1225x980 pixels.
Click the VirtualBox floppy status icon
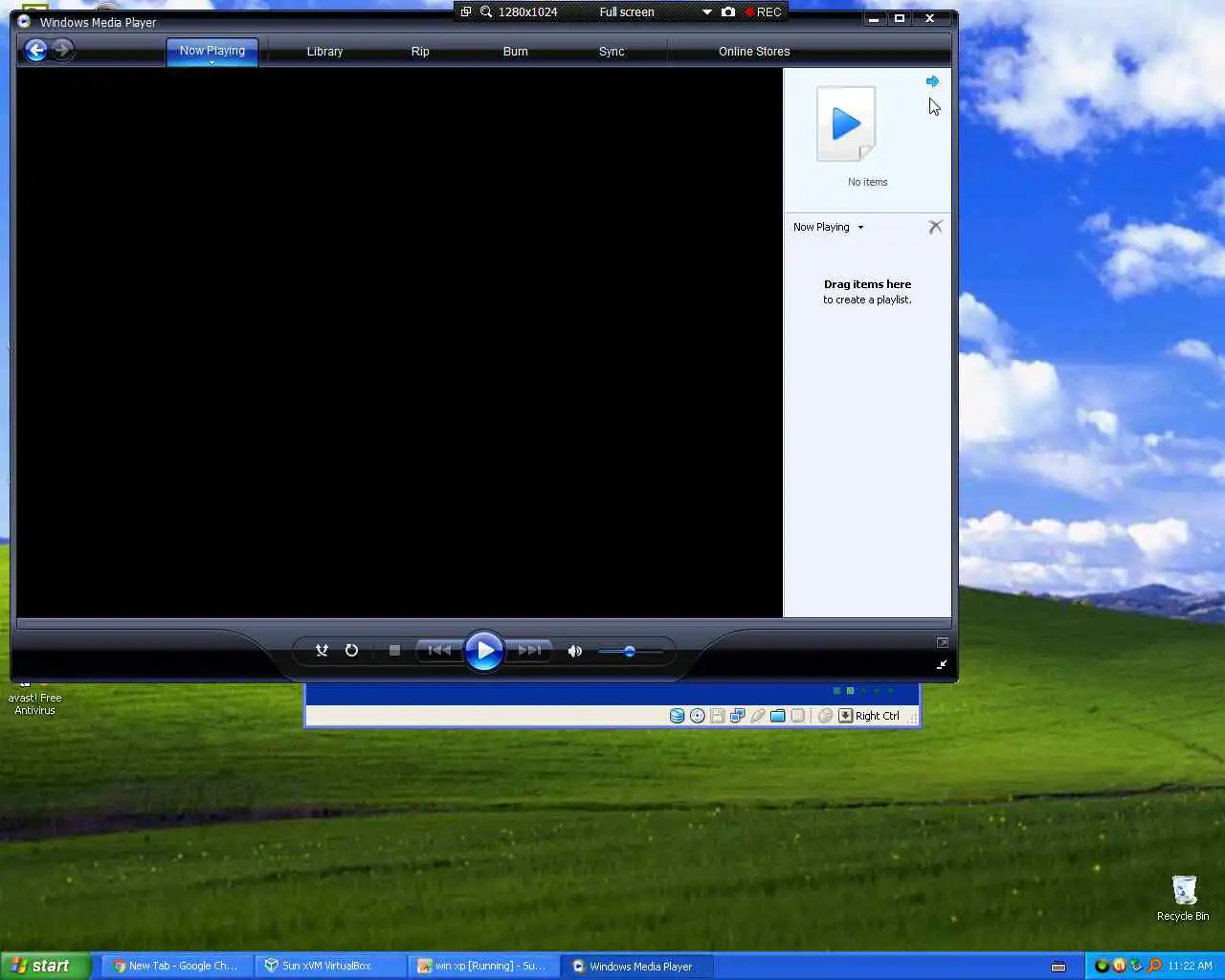(717, 716)
